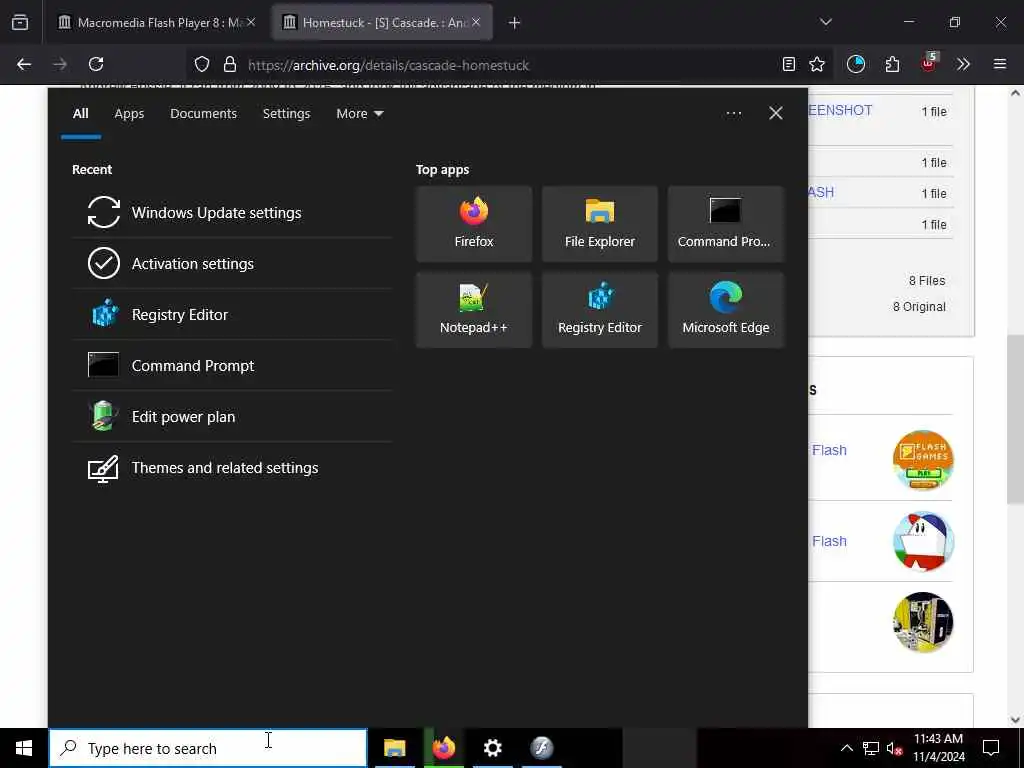The height and width of the screenshot is (768, 1024).
Task: Open search panel options ellipsis menu
Action: point(733,114)
